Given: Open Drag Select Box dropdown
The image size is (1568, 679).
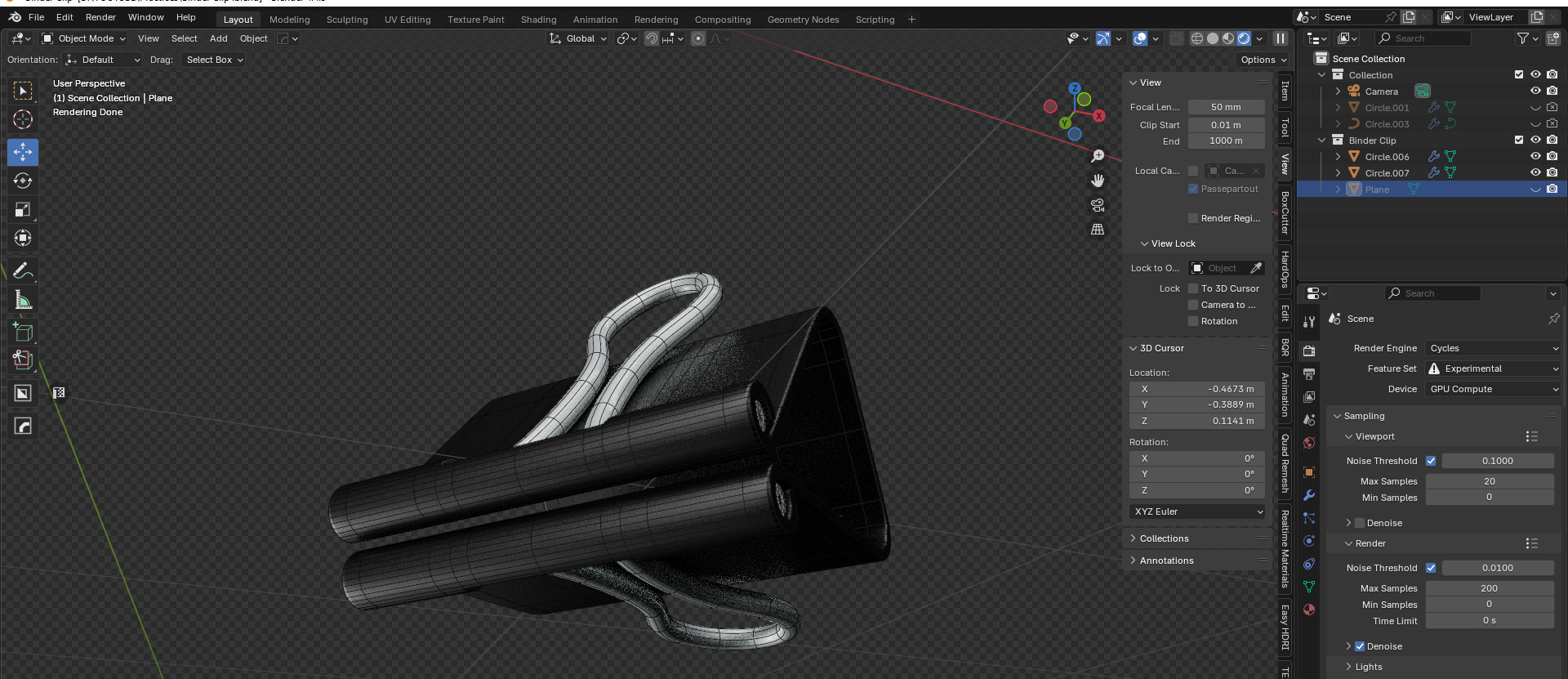Looking at the screenshot, I should pos(214,60).
